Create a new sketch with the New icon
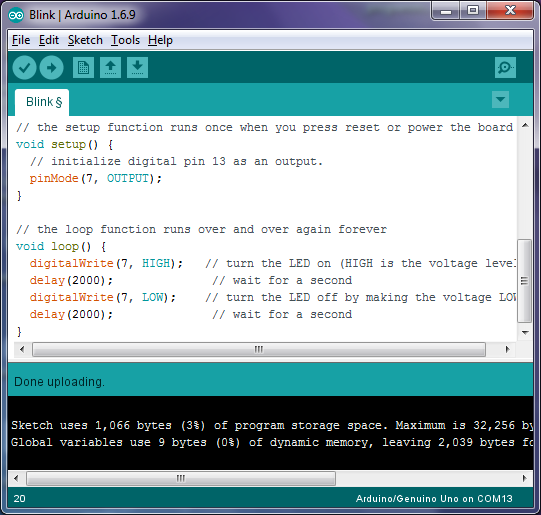This screenshot has width=541, height=515. pyautogui.click(x=83, y=68)
